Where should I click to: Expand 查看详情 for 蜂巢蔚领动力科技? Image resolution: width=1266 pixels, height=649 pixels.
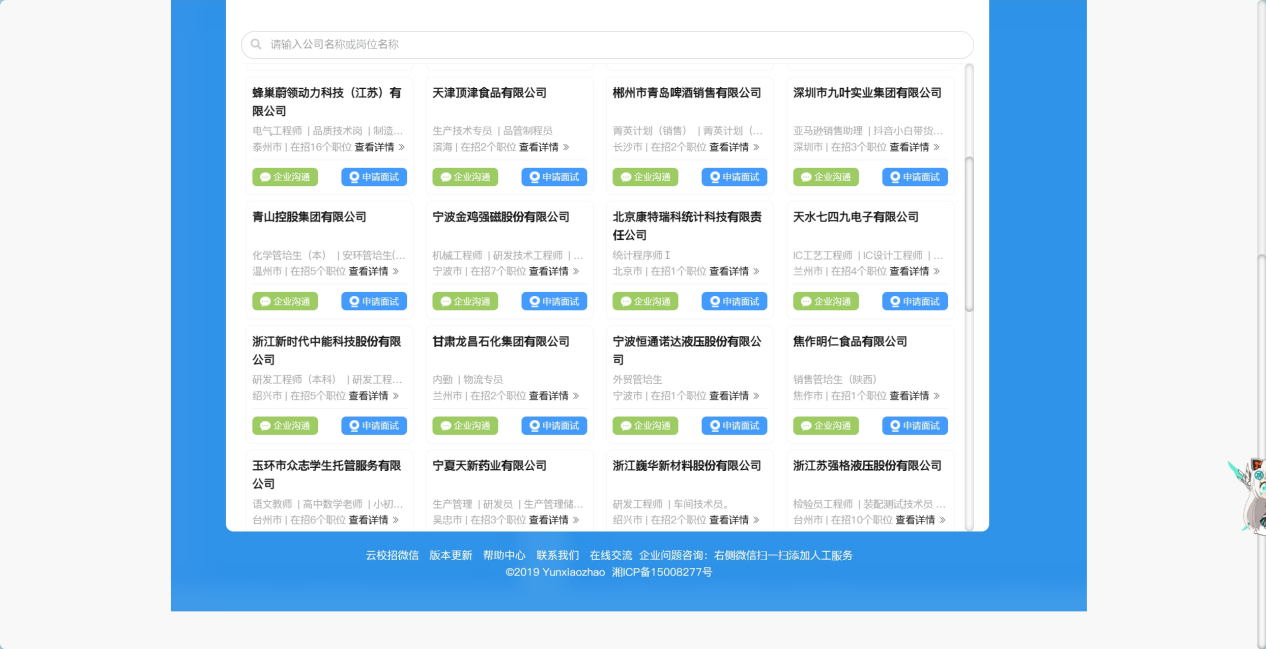click(379, 147)
